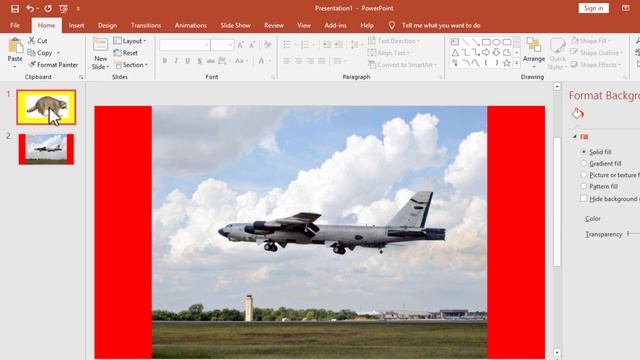640x360 pixels.
Task: Select the rectangle shape in the gallery
Action: [x=486, y=42]
